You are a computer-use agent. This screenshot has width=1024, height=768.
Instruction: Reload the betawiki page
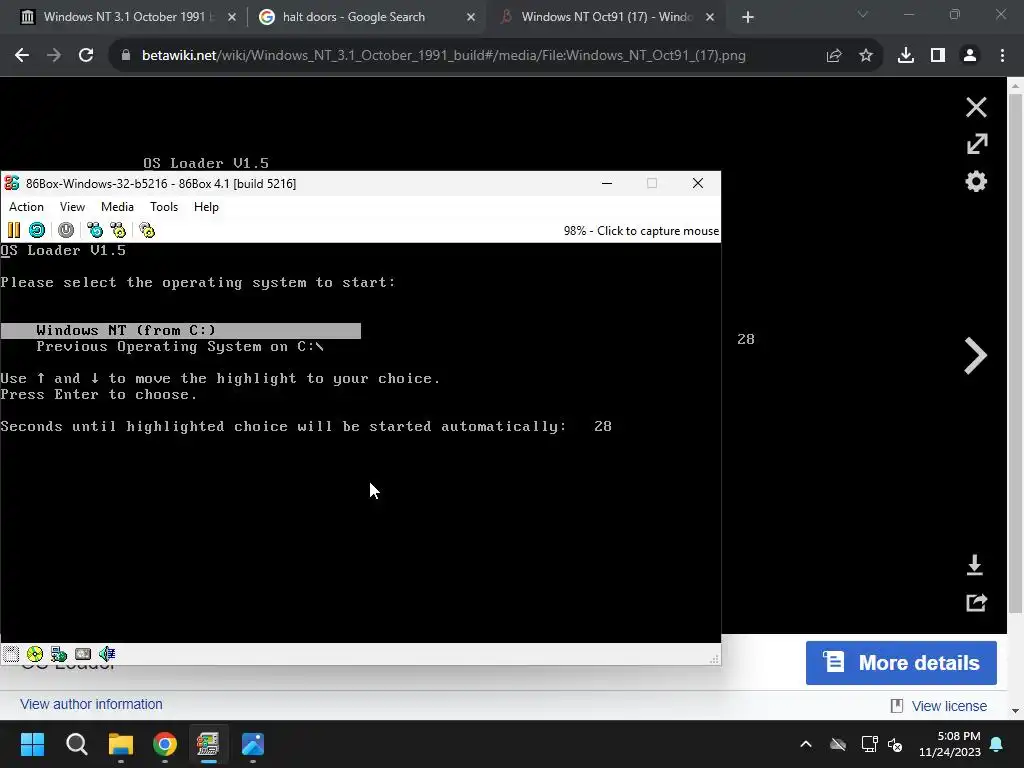click(x=86, y=56)
